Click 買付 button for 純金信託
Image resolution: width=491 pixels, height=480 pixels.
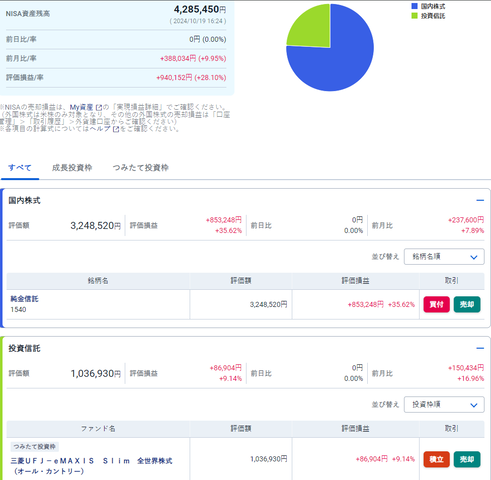pyautogui.click(x=436, y=304)
